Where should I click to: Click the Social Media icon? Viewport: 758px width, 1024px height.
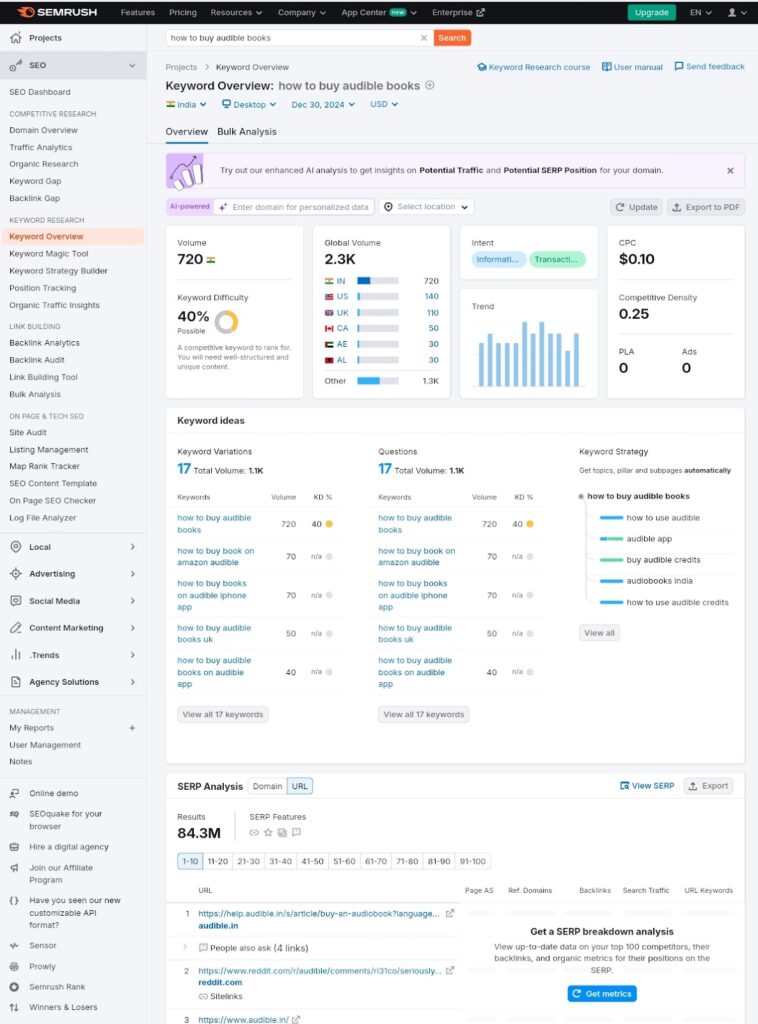16,601
